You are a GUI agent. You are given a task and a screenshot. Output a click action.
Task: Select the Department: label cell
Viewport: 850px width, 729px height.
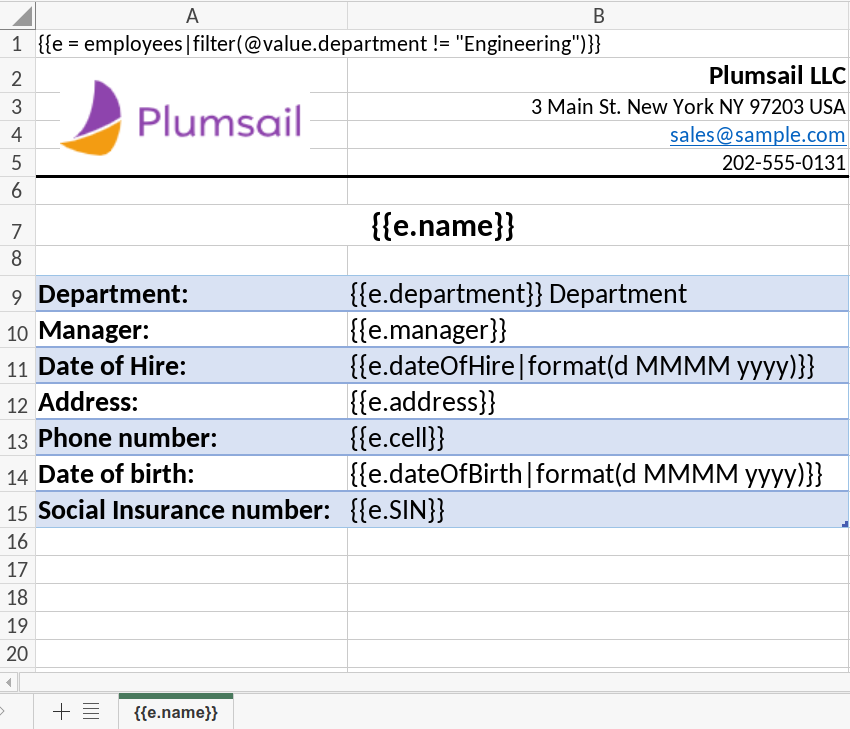191,294
